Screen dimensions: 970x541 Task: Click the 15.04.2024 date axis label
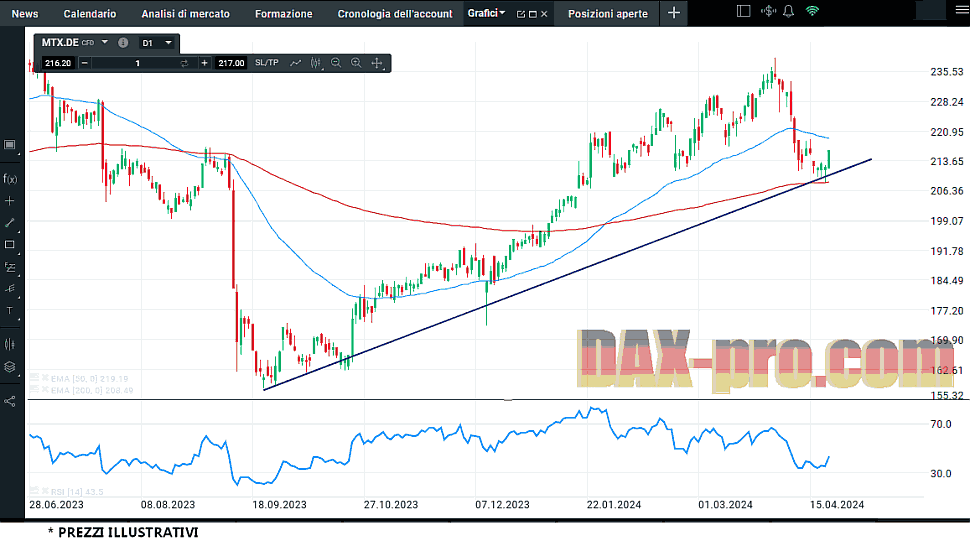point(837,505)
